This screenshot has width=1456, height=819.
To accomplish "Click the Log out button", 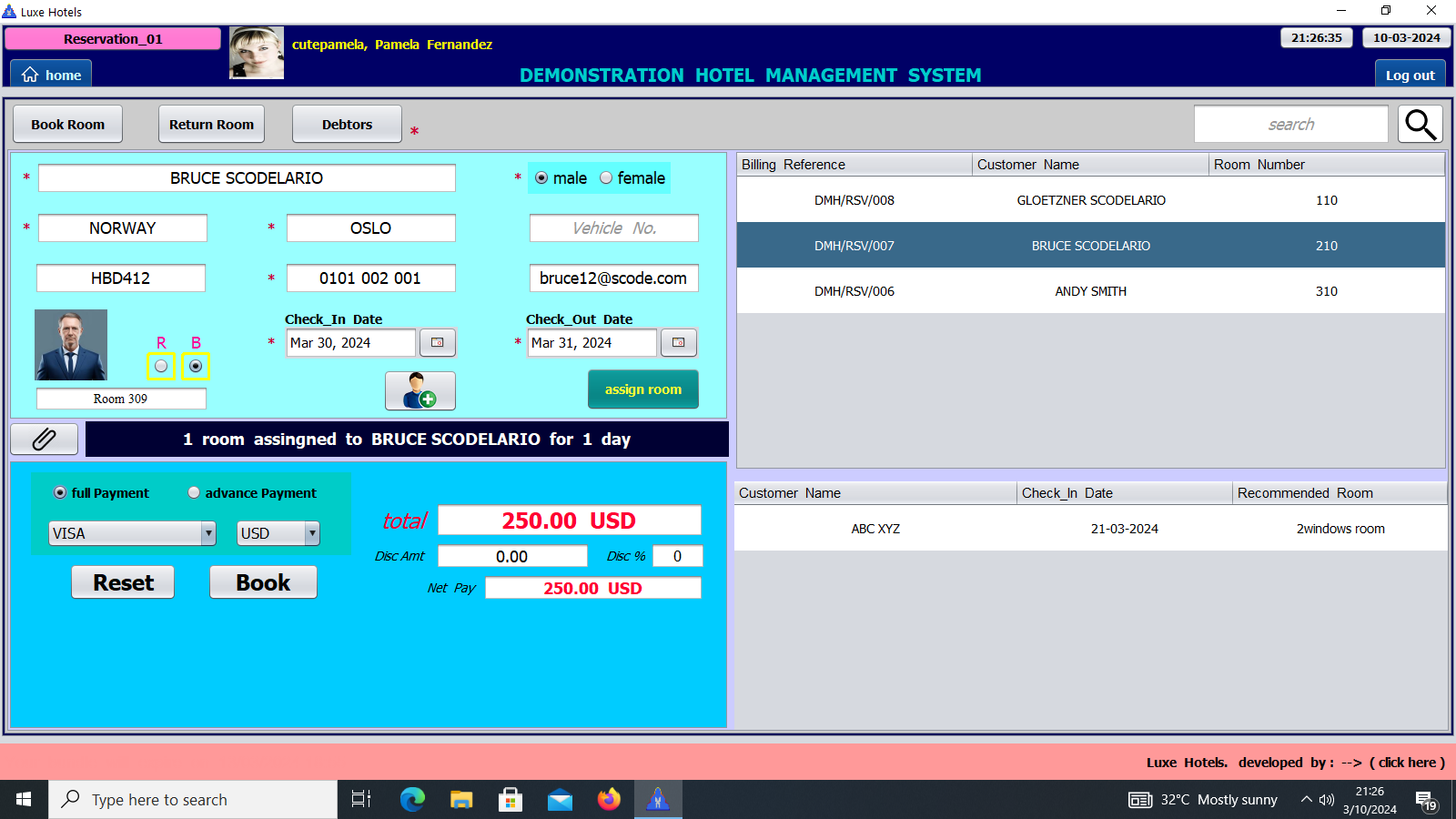I will tap(1410, 76).
